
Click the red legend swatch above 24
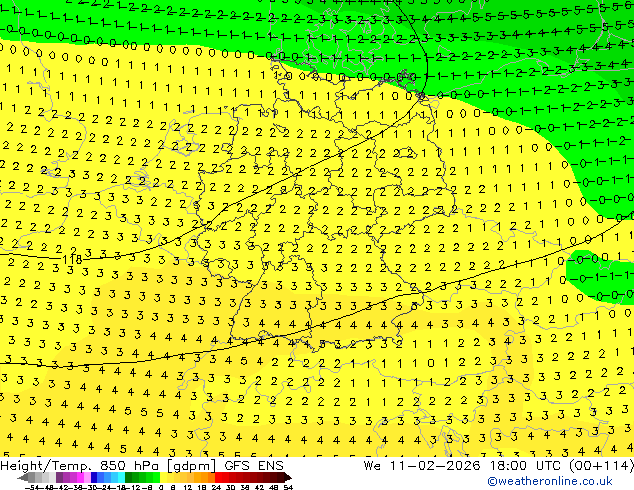(x=218, y=477)
